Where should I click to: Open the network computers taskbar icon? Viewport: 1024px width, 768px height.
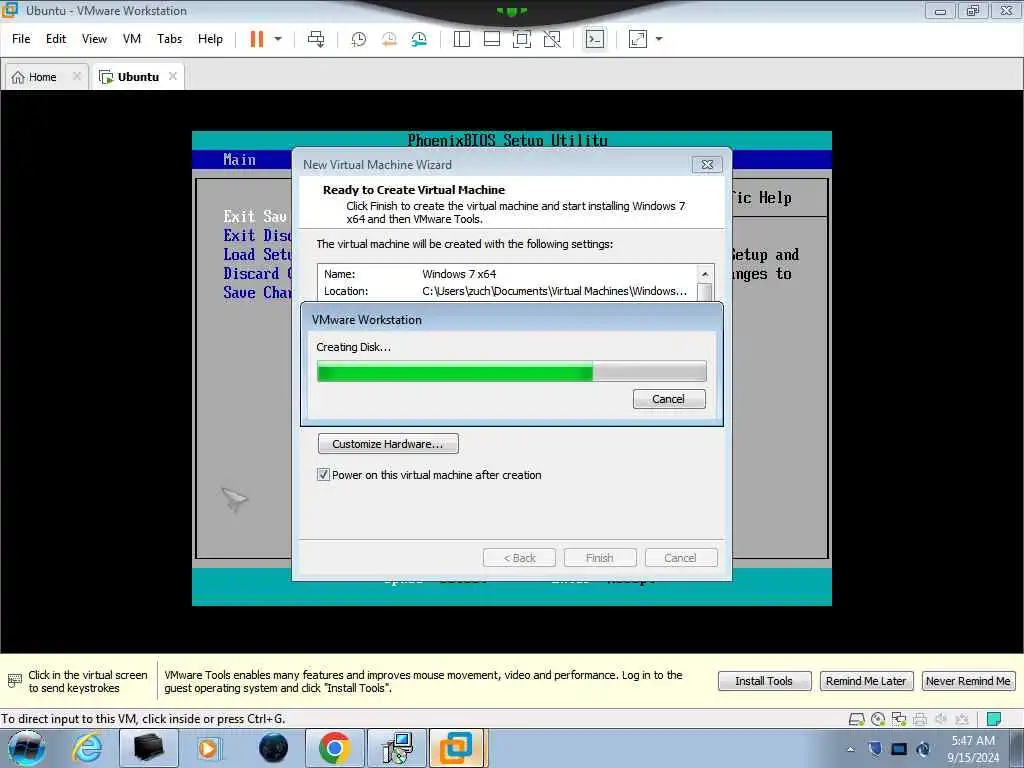pyautogui.click(x=396, y=748)
